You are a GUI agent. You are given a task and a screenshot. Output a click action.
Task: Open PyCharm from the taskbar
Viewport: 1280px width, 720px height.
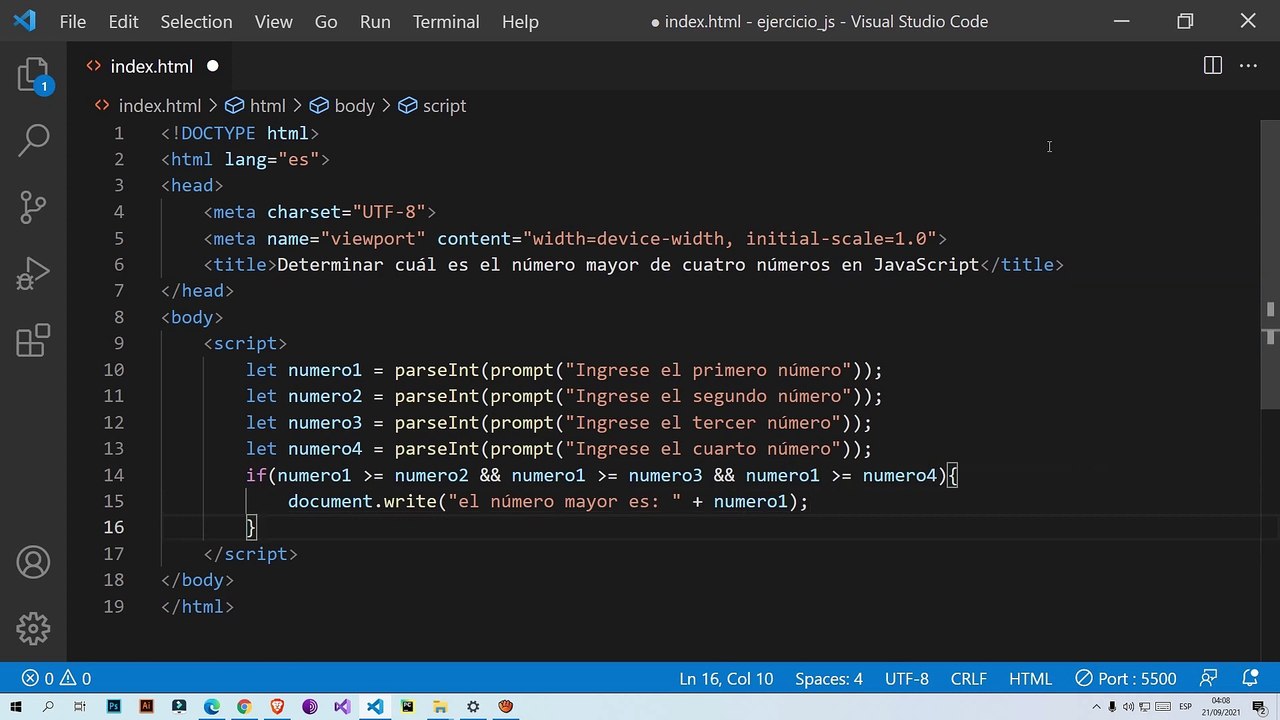click(x=407, y=707)
